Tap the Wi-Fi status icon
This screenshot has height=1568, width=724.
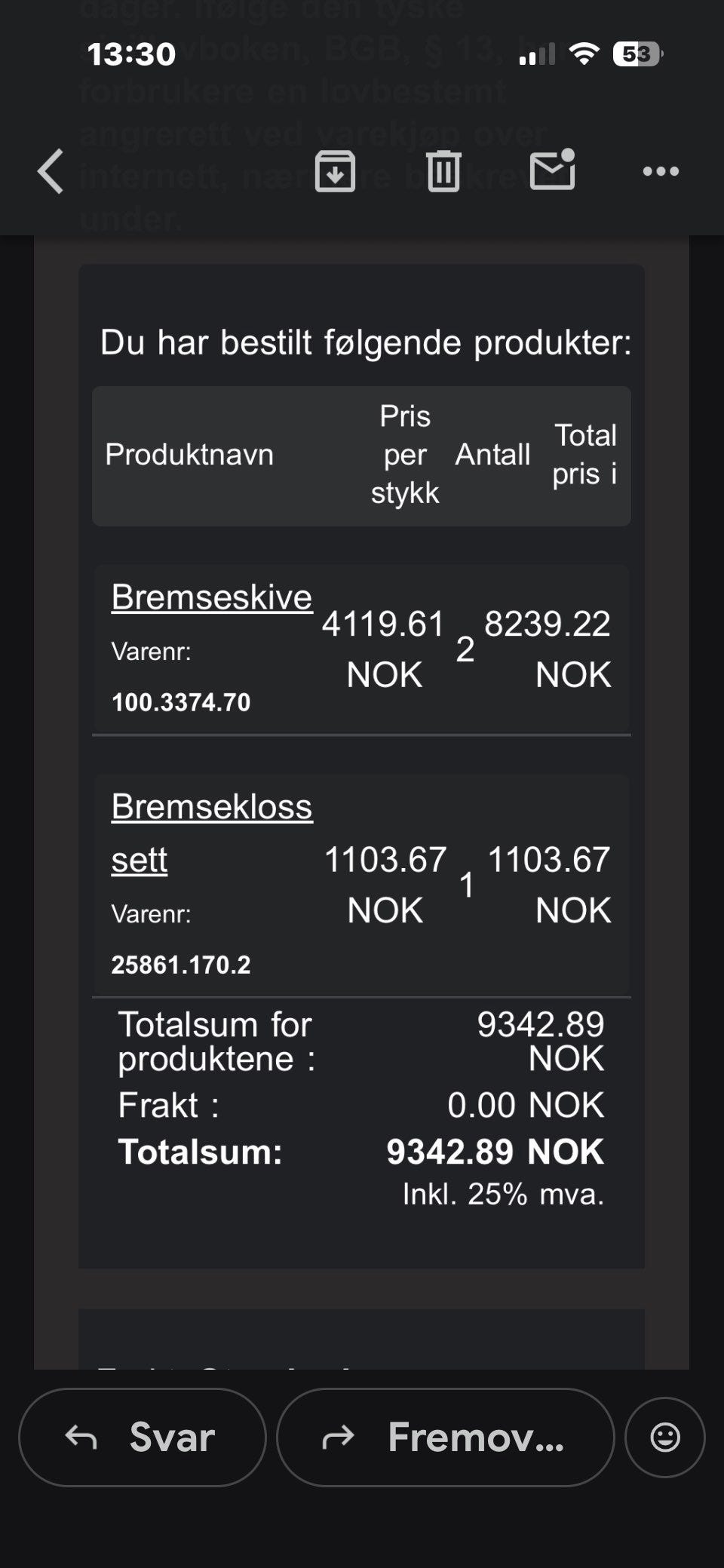(583, 54)
